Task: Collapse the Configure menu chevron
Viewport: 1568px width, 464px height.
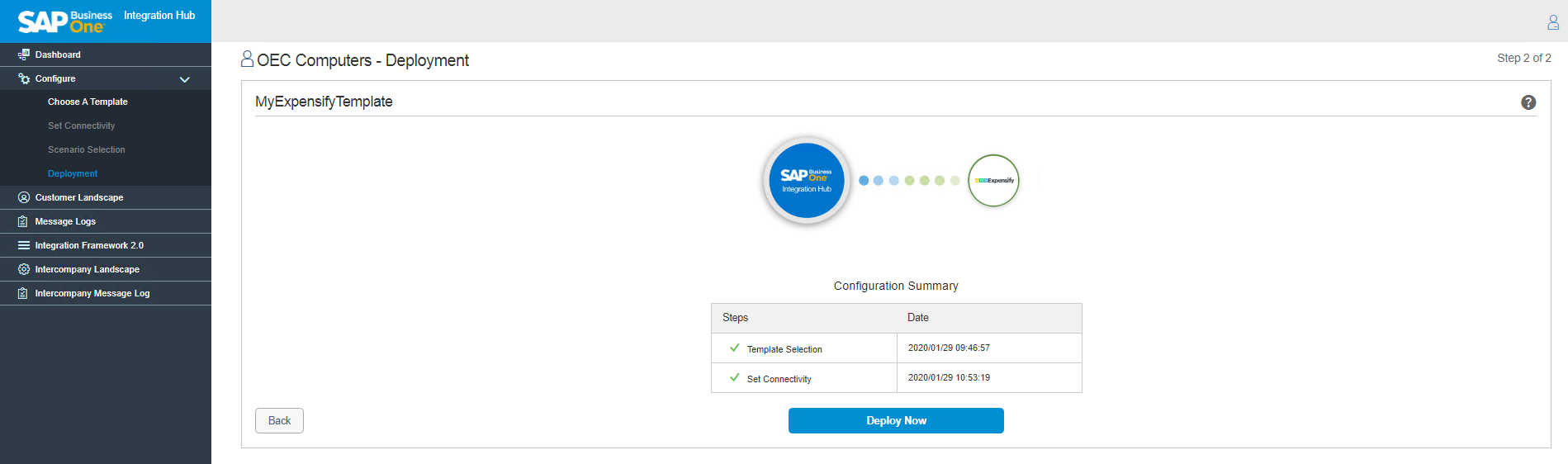Action: (185, 79)
